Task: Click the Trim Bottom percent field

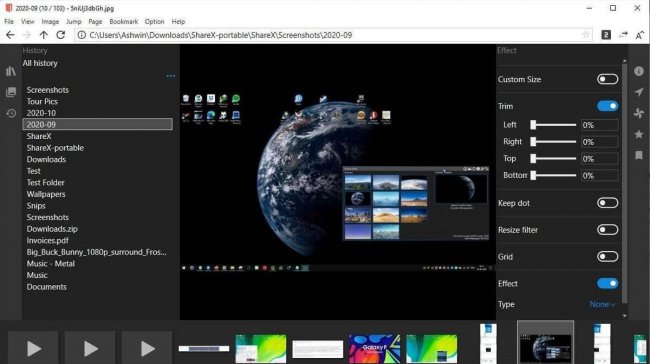Action: point(599,176)
